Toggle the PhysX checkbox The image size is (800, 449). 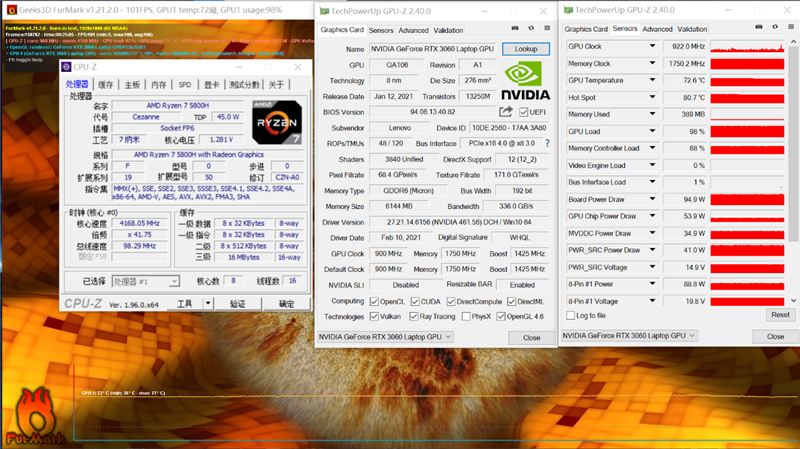(x=461, y=316)
